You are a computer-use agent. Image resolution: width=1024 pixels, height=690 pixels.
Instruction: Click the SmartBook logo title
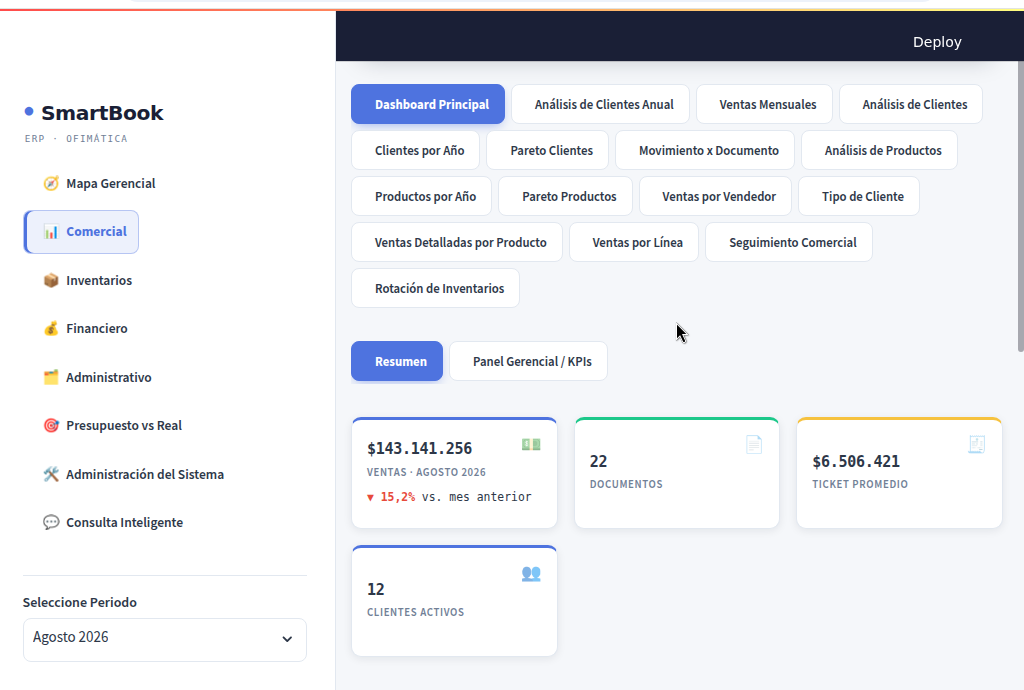coord(103,113)
